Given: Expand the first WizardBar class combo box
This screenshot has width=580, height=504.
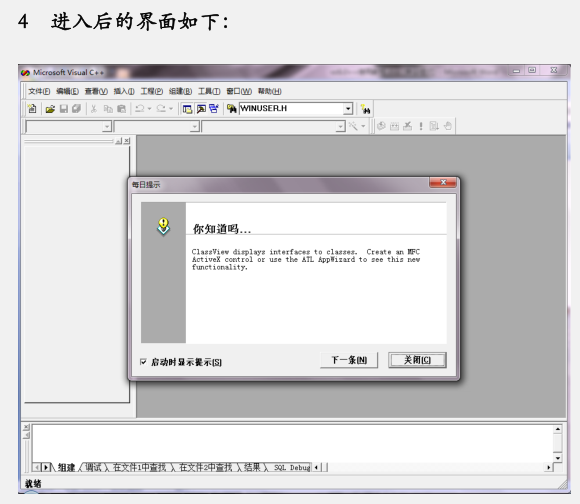Looking at the screenshot, I should click(107, 126).
